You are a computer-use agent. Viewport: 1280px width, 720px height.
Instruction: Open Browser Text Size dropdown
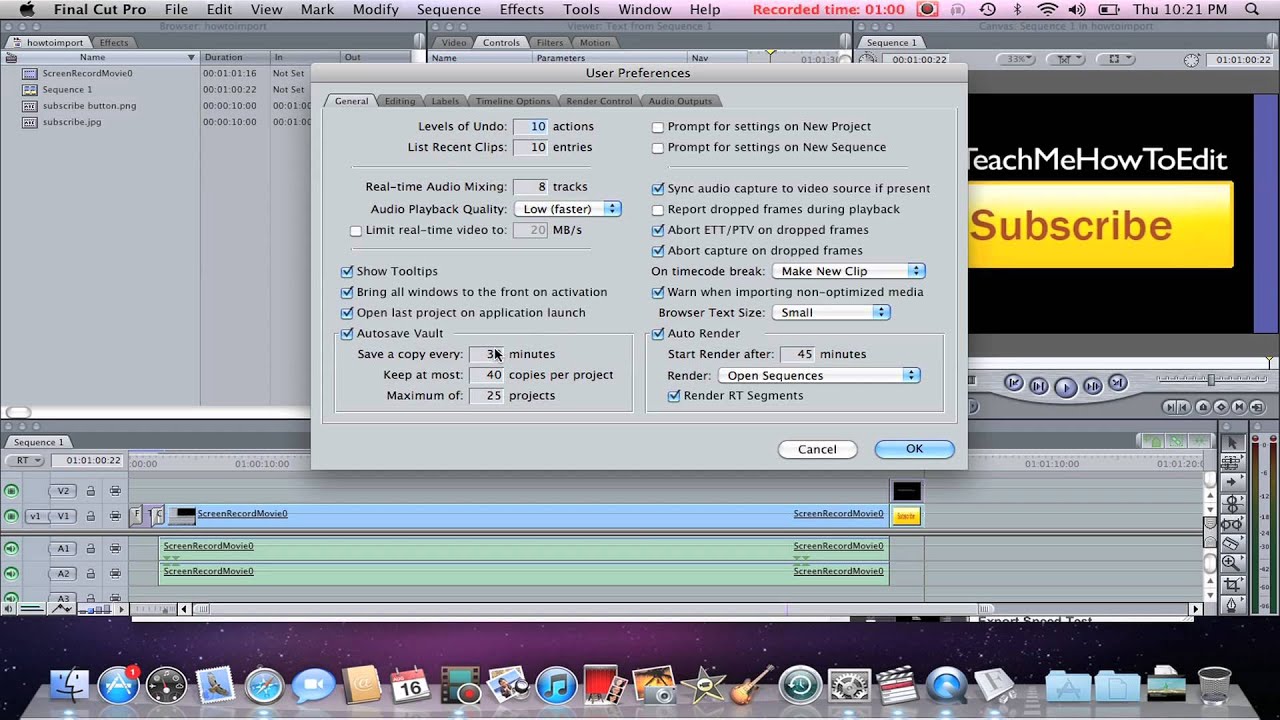click(830, 312)
